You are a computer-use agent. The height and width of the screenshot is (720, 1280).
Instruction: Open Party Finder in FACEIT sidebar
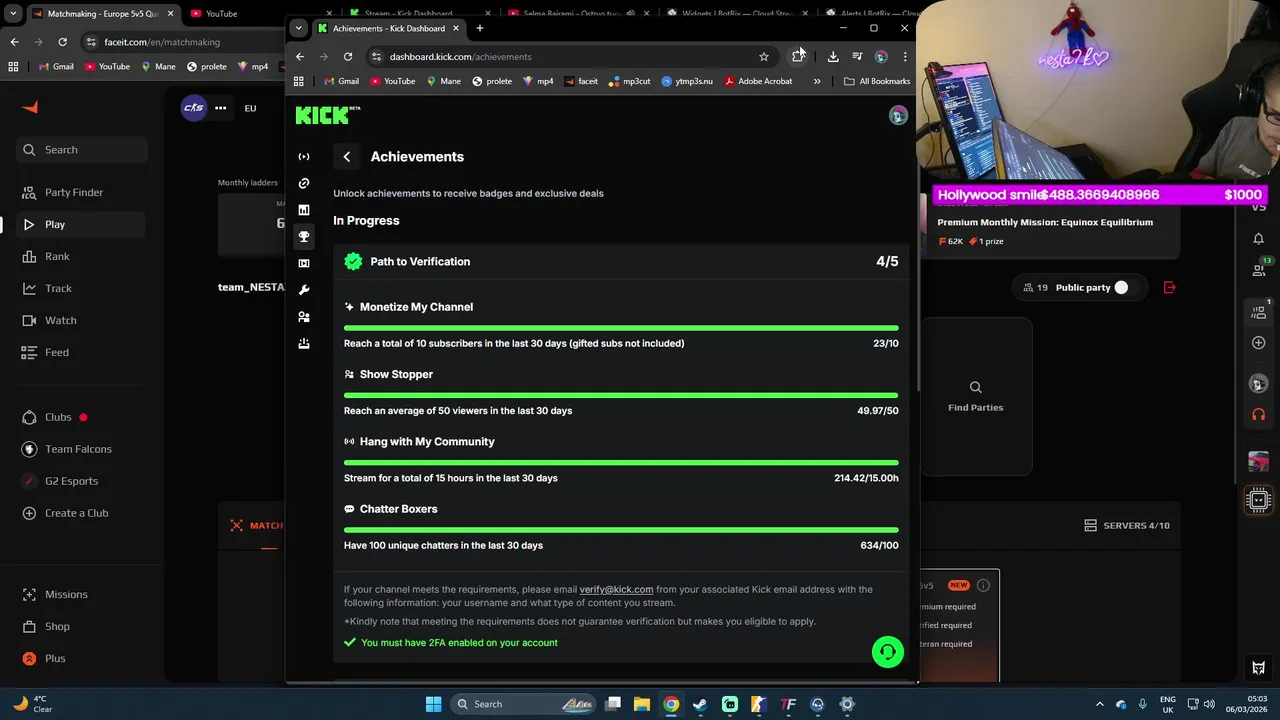(82, 193)
